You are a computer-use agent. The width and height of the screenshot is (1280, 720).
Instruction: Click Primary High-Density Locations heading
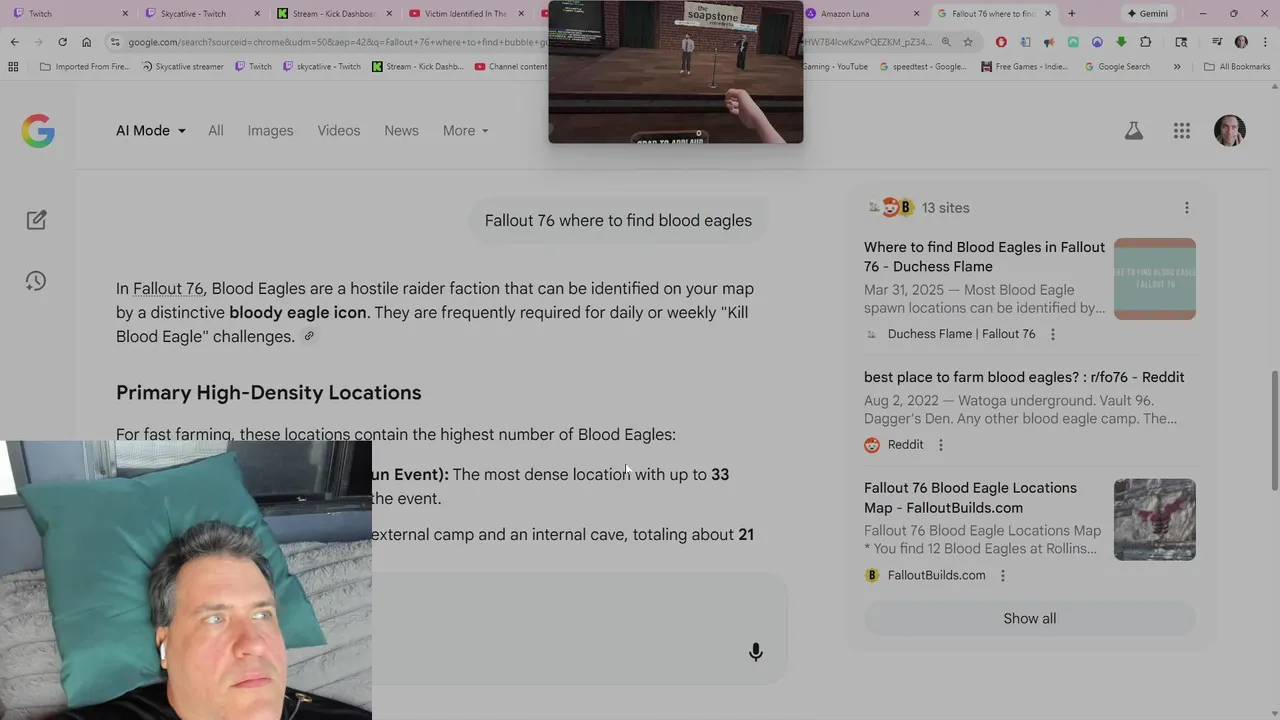click(x=269, y=393)
